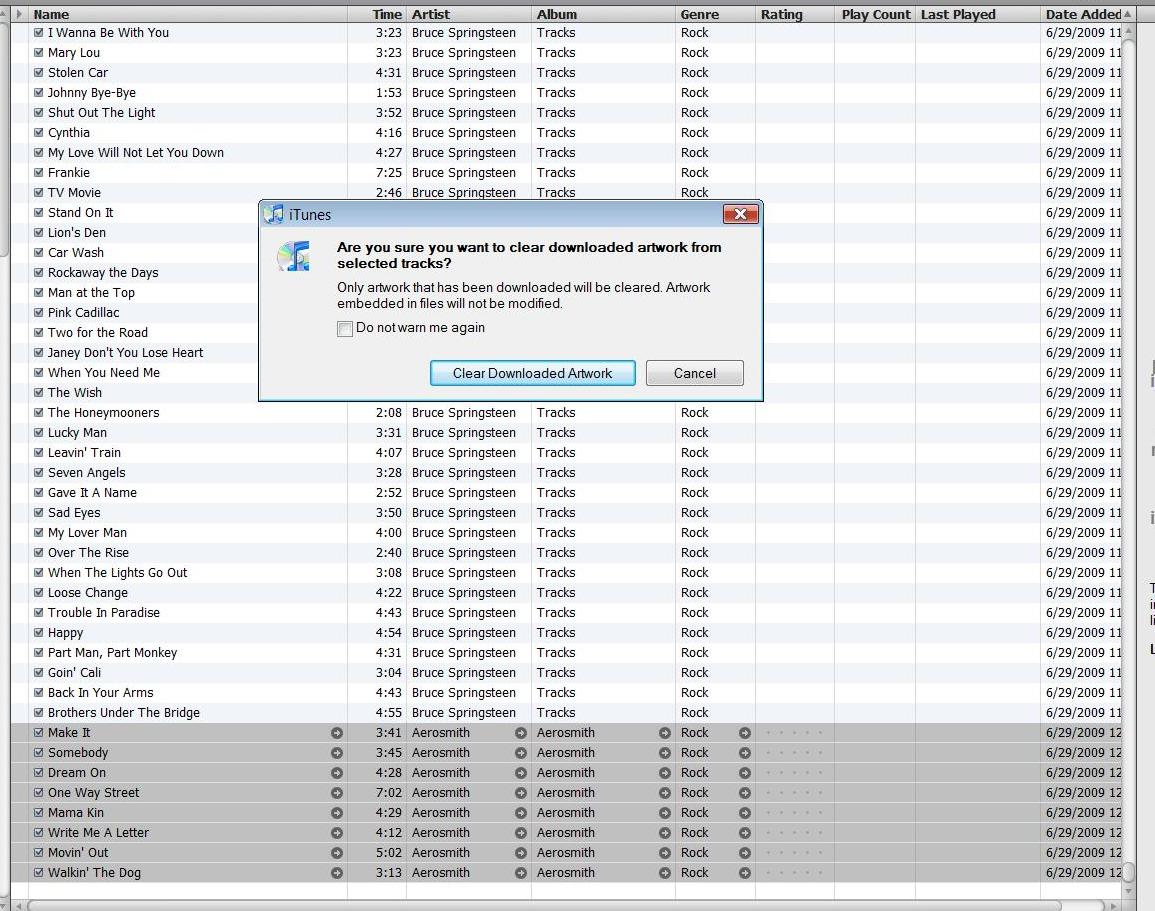Screen dimensions: 1155x911
Task: Click the horizontal scrollbar at the bottom
Action: pyautogui.click(x=544, y=905)
